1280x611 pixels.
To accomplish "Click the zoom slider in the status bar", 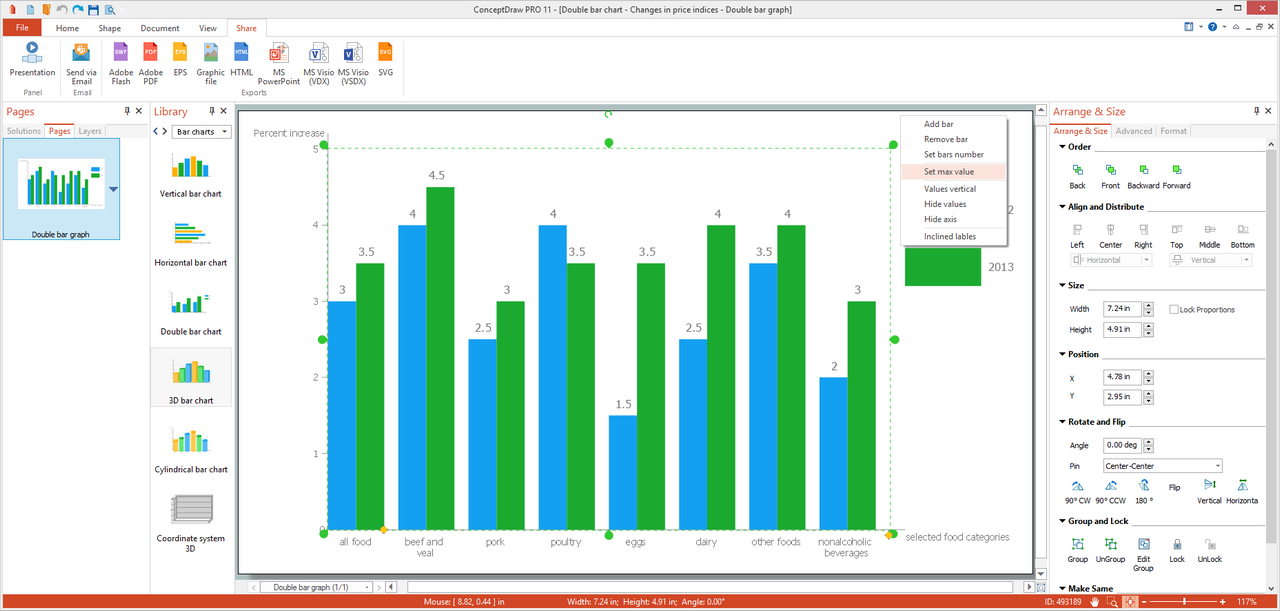I will (1185, 602).
